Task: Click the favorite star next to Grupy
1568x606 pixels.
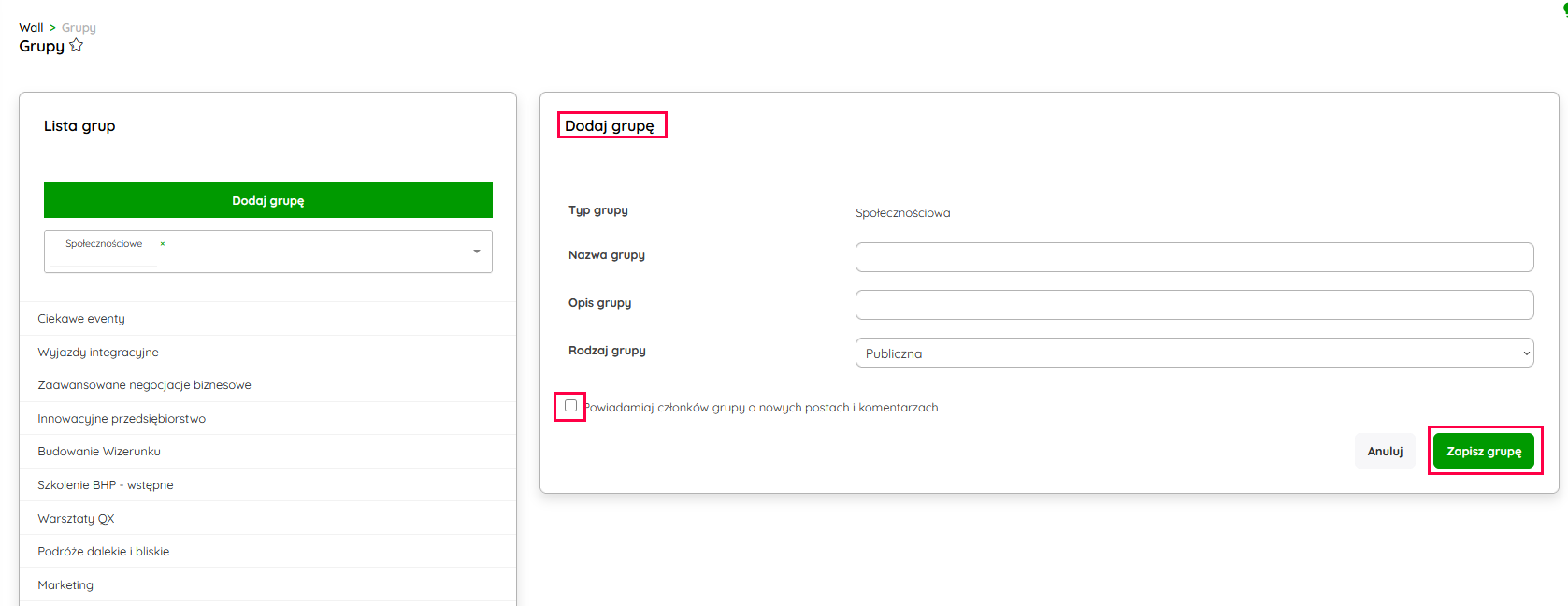Action: (x=77, y=45)
